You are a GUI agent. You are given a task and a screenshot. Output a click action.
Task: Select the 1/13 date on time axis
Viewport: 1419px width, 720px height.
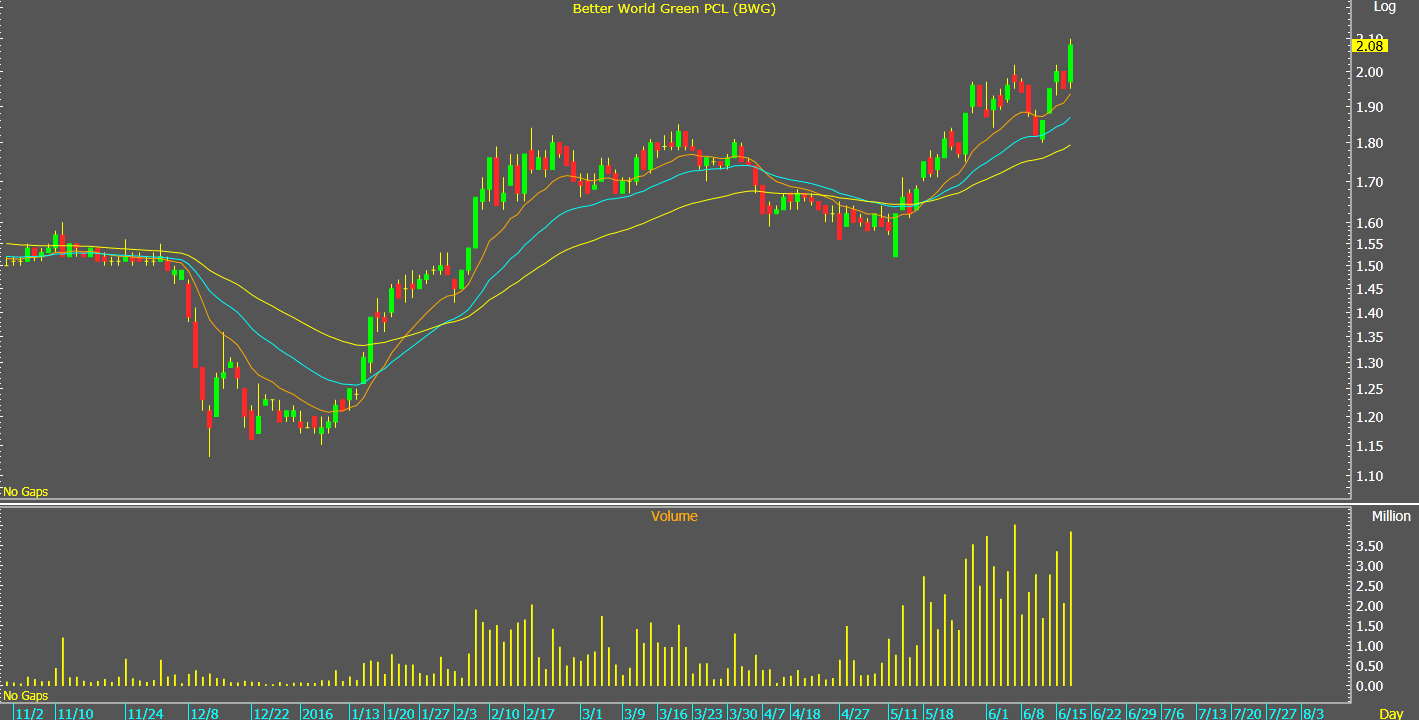365,713
